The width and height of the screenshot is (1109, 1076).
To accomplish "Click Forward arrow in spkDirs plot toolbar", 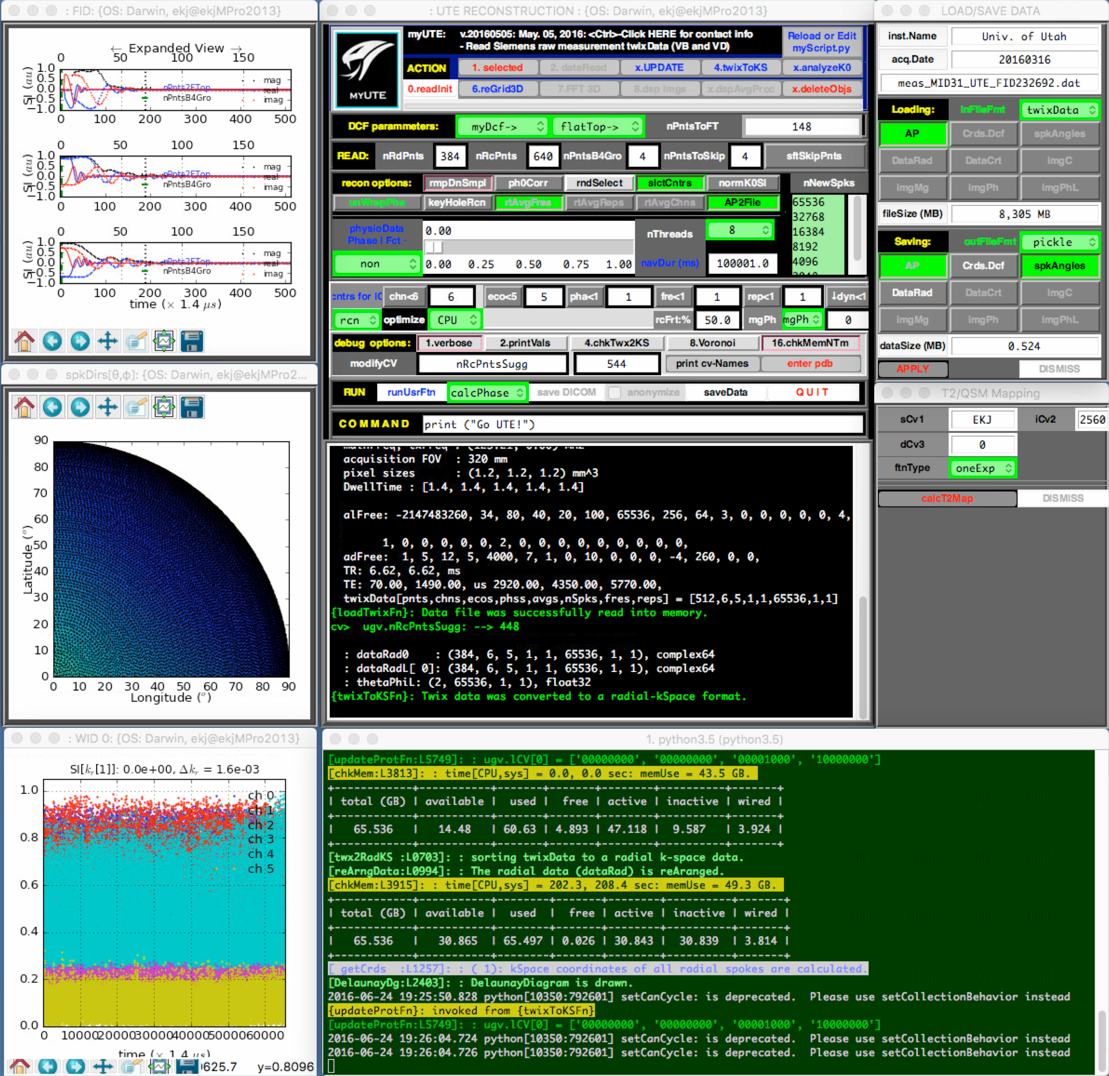I will (x=80, y=407).
